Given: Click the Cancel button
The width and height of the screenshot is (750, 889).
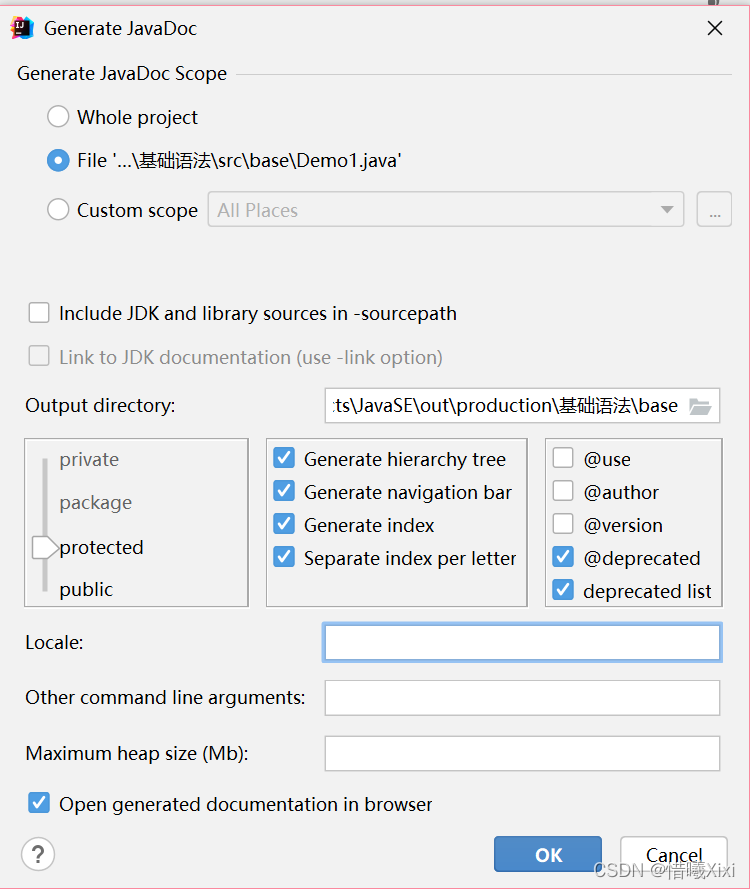Looking at the screenshot, I should pyautogui.click(x=673, y=854).
